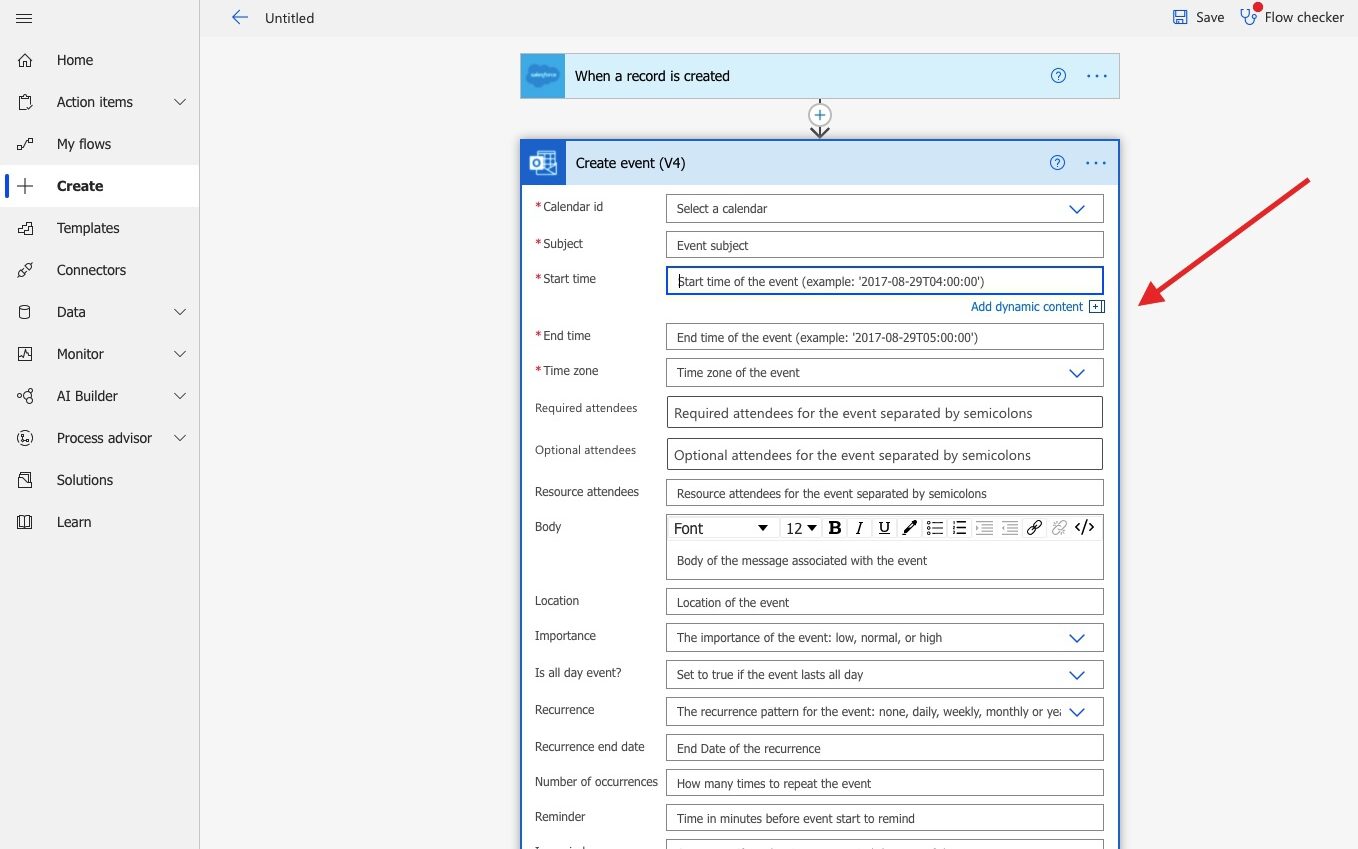The width and height of the screenshot is (1358, 849).
Task: Expand the Monitor sidebar section
Action: (180, 354)
